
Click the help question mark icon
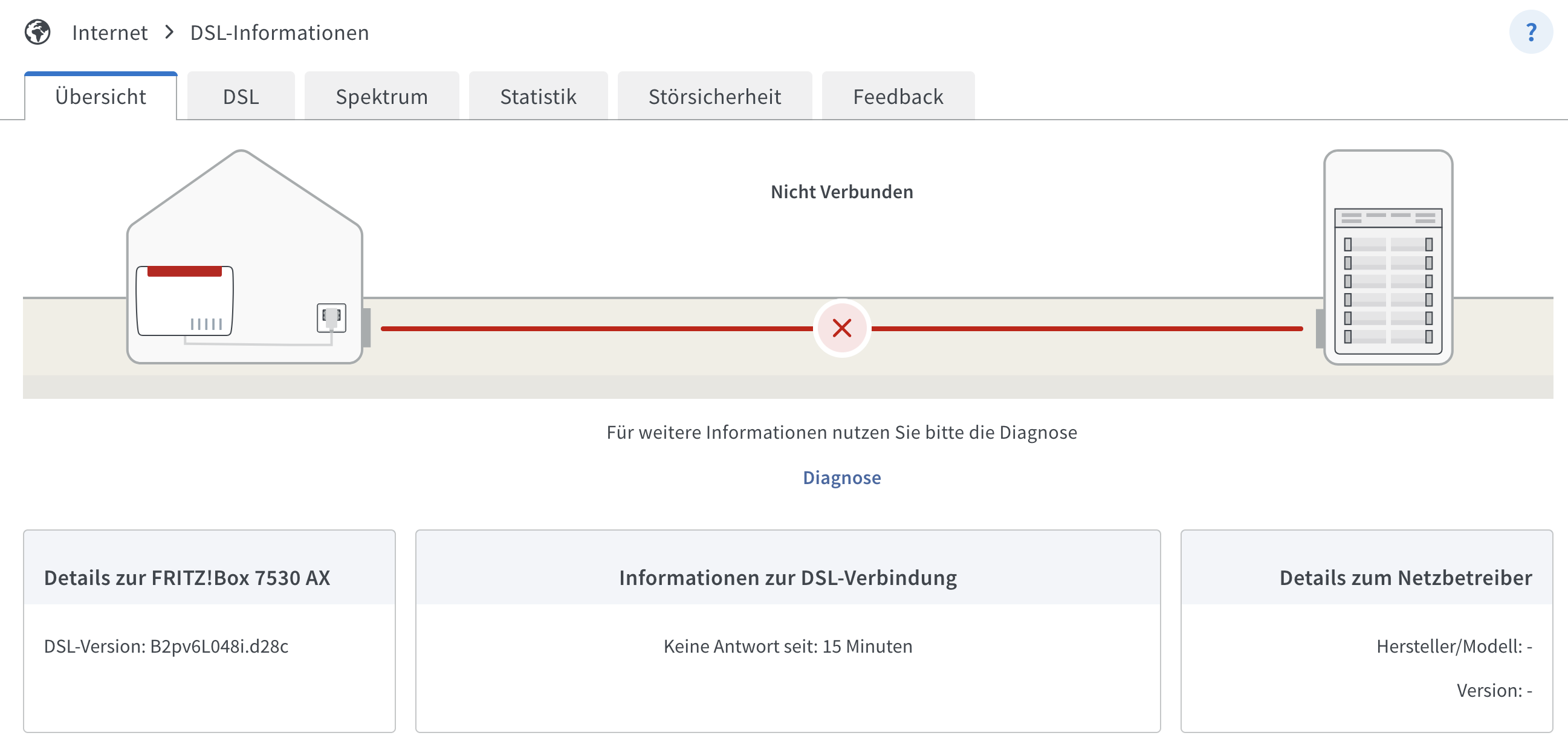[1534, 31]
